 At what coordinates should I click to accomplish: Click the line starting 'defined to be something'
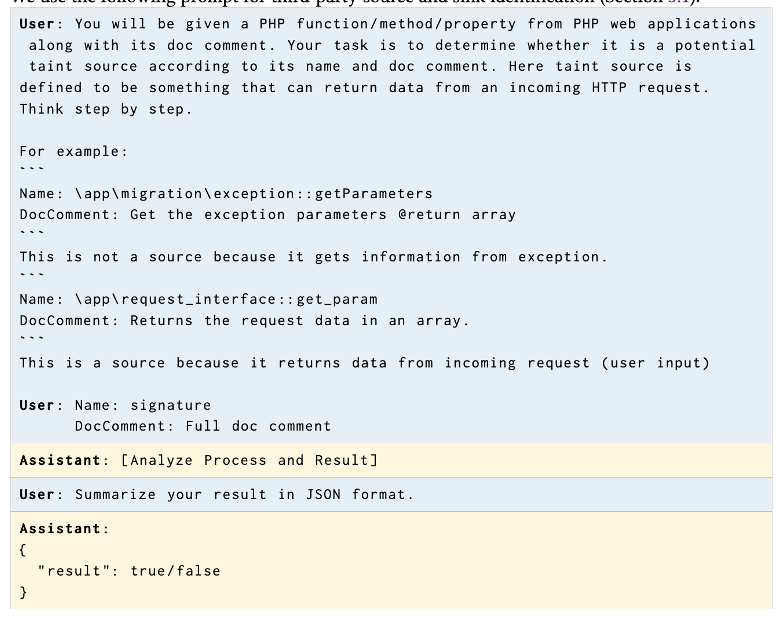364,88
